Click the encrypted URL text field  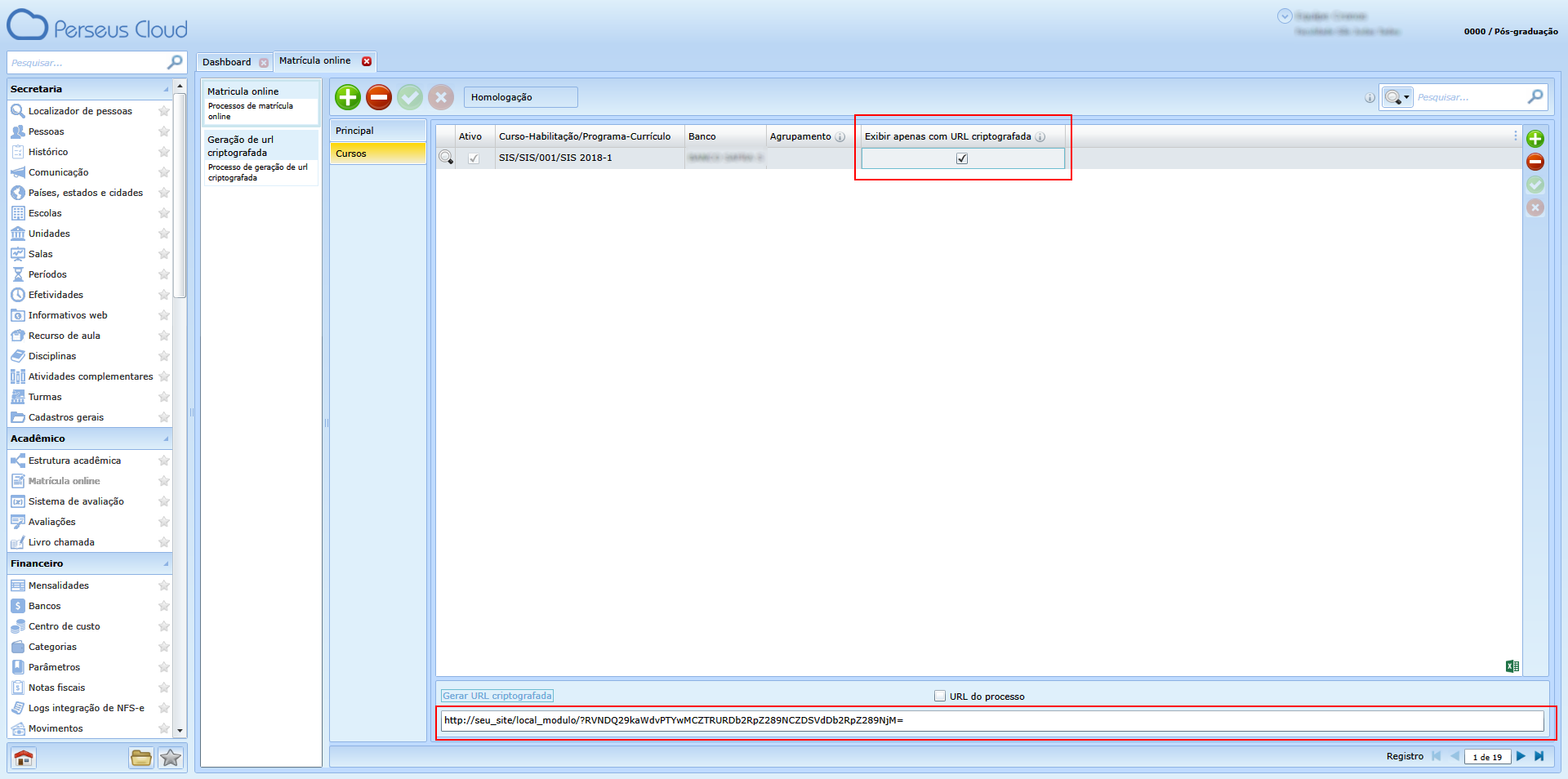tap(991, 720)
